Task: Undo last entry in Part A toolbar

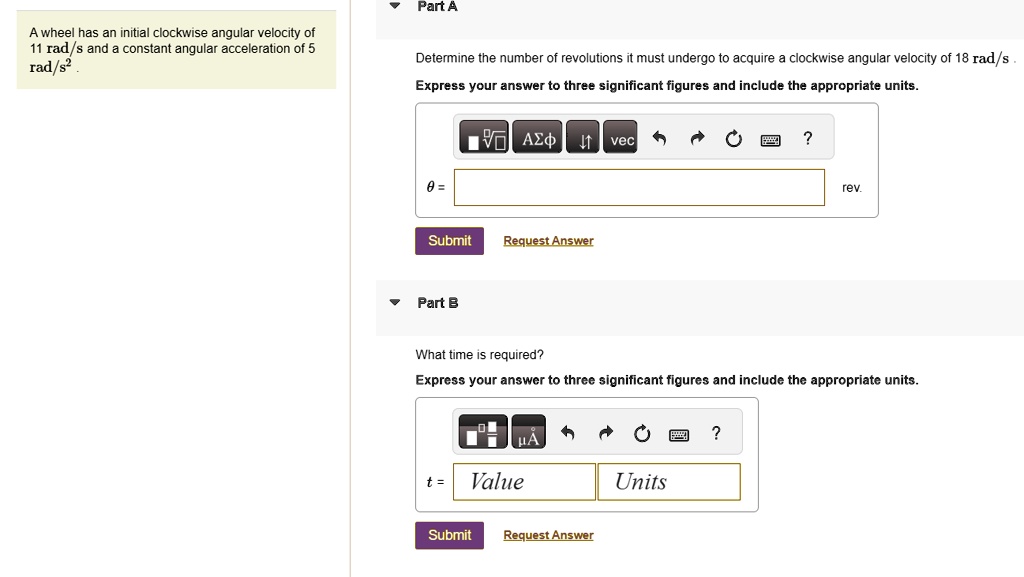Action: click(660, 138)
